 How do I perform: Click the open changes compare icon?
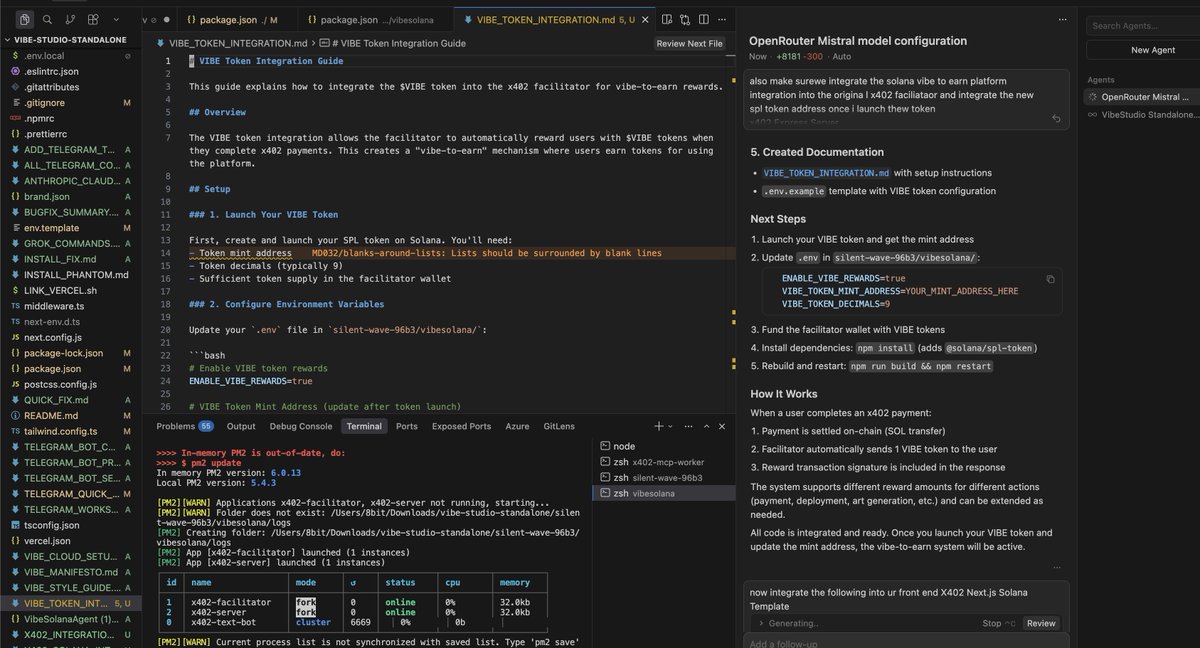point(687,19)
